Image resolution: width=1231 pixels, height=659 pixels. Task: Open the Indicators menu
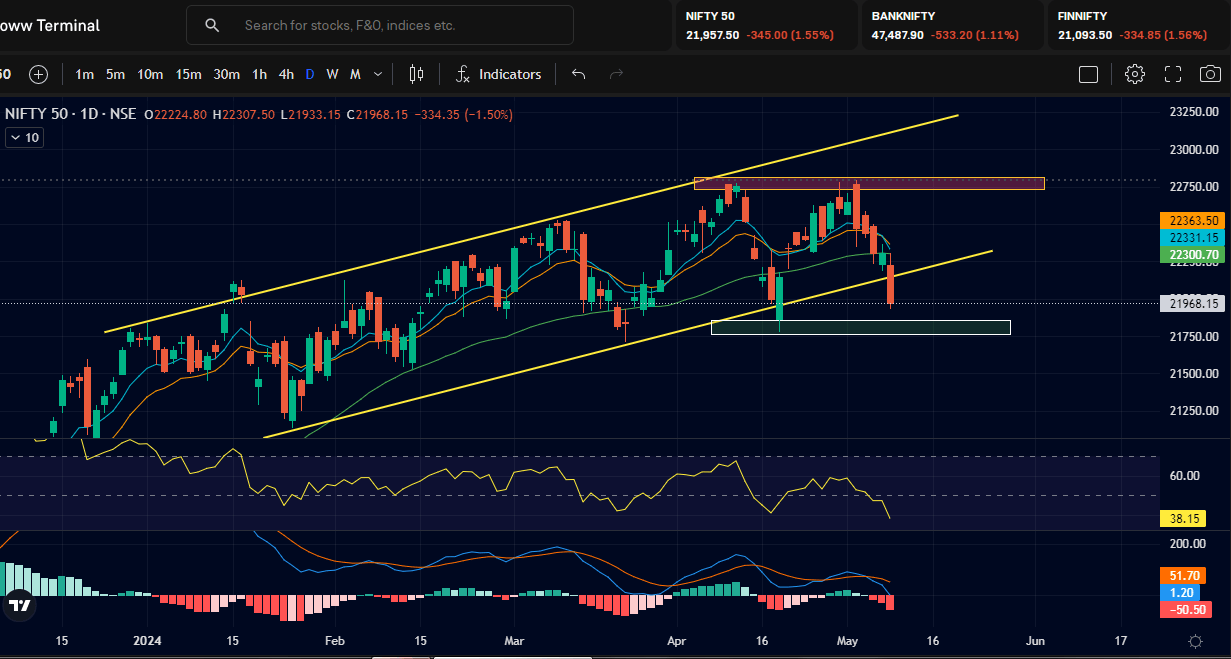tap(499, 74)
